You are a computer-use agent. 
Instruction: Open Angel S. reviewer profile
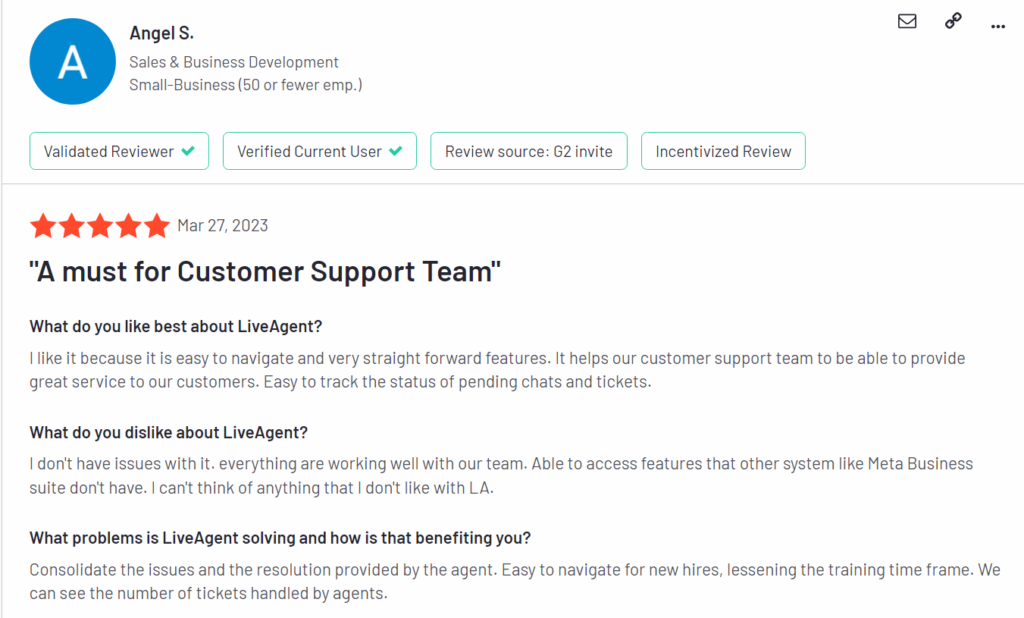click(x=162, y=33)
